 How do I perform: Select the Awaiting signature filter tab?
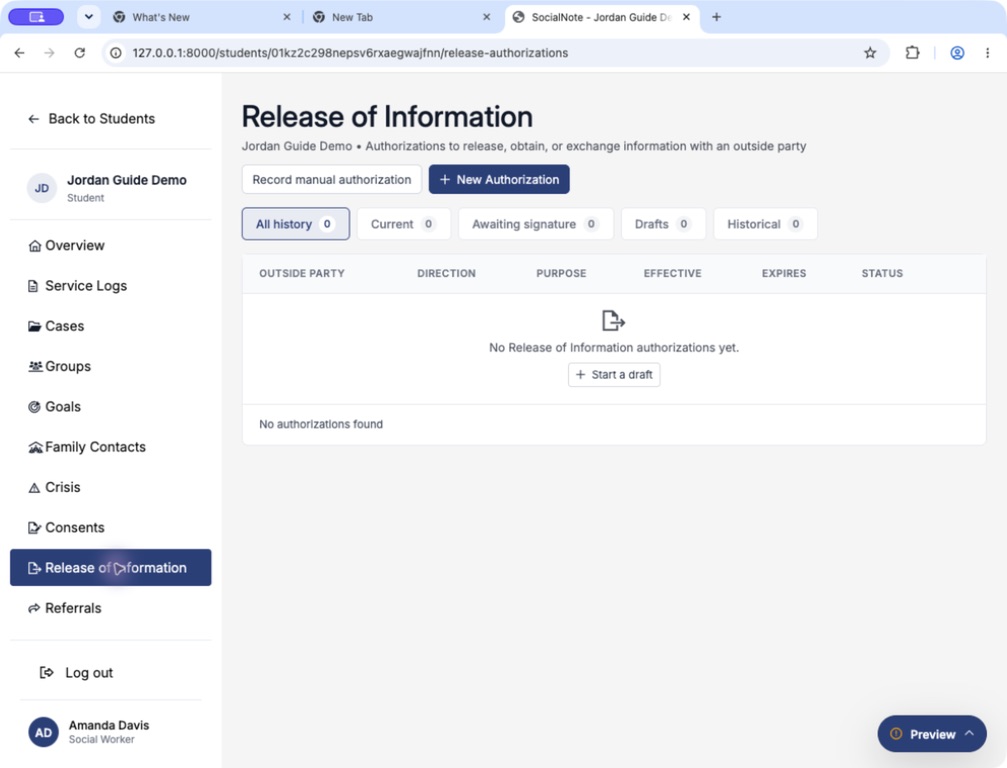pos(536,224)
